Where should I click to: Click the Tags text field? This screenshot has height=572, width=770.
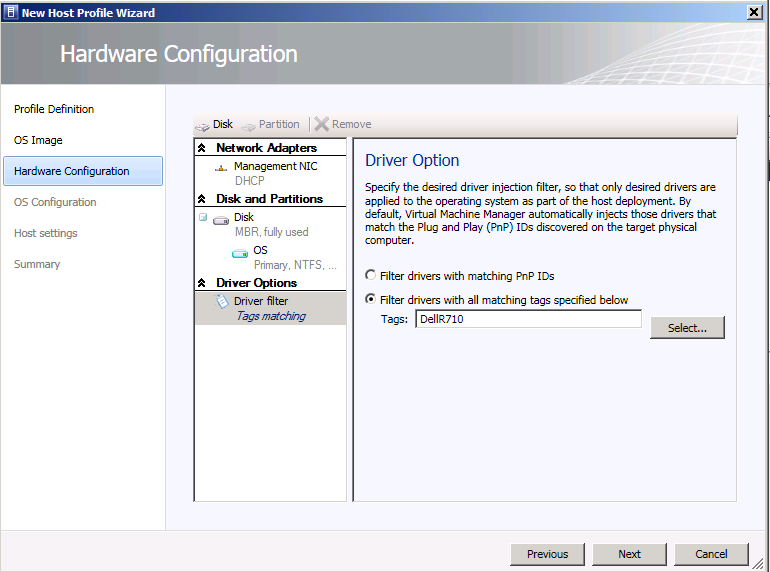coord(528,319)
